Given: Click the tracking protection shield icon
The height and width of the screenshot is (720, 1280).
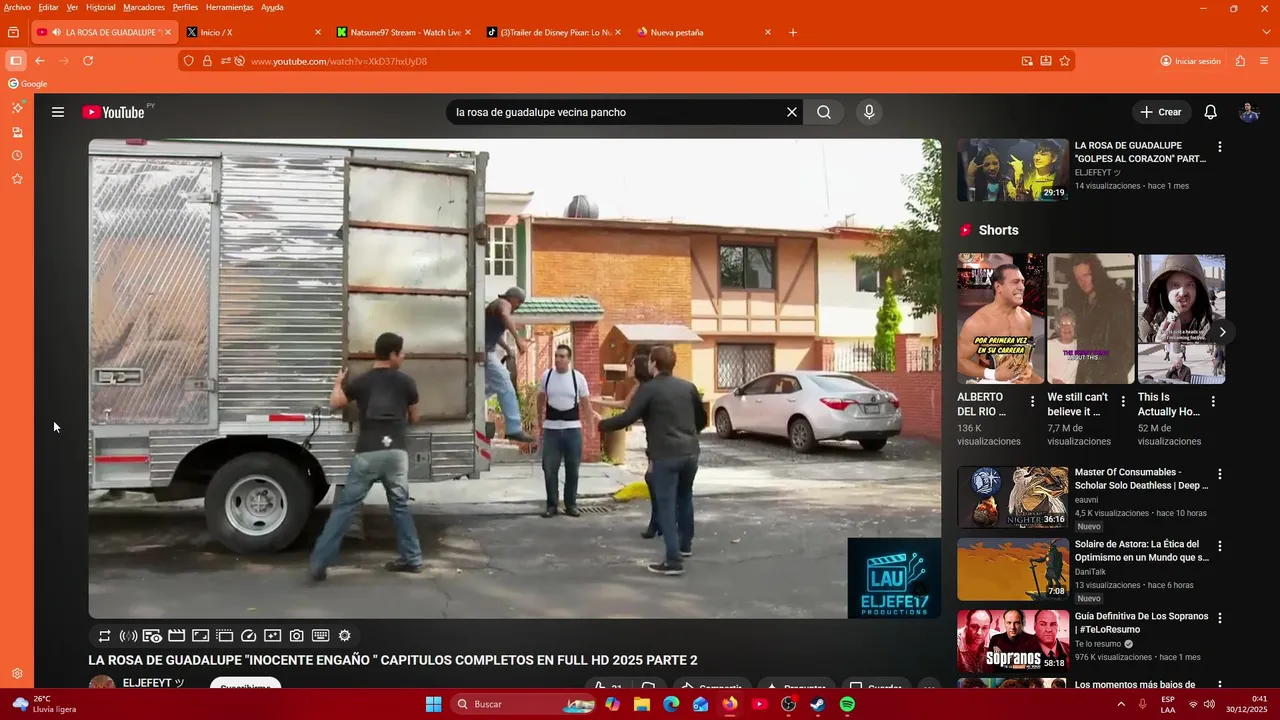Looking at the screenshot, I should pos(188,61).
